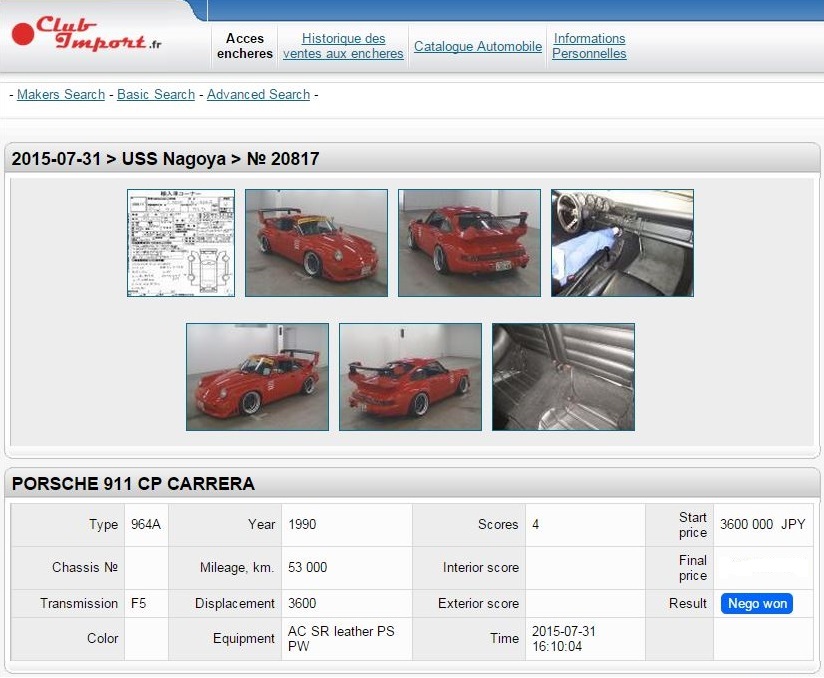
Task: Click the USS Nagoya № 20817 heading
Action: tap(166, 158)
